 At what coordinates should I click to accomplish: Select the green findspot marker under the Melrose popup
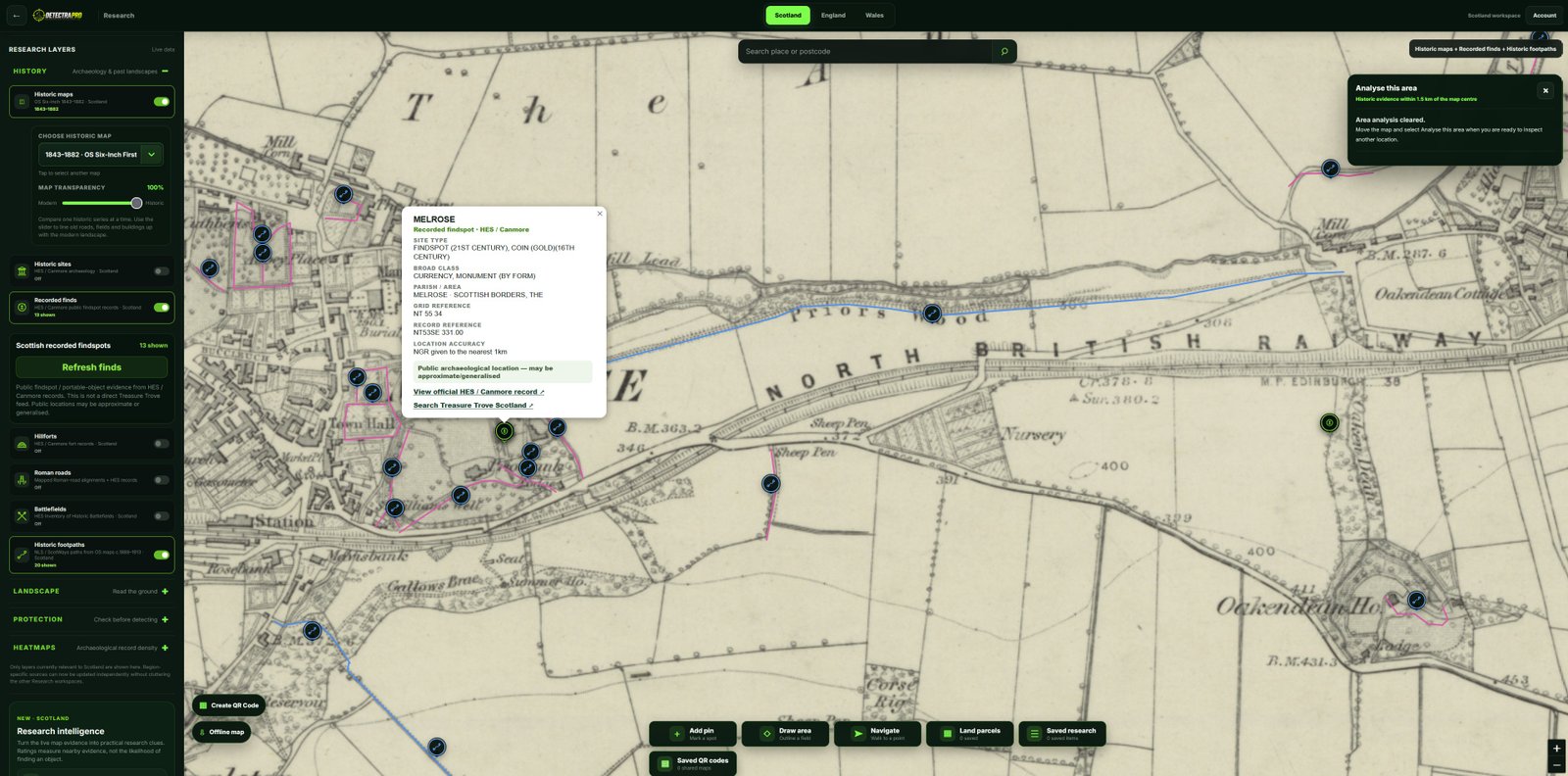point(505,431)
